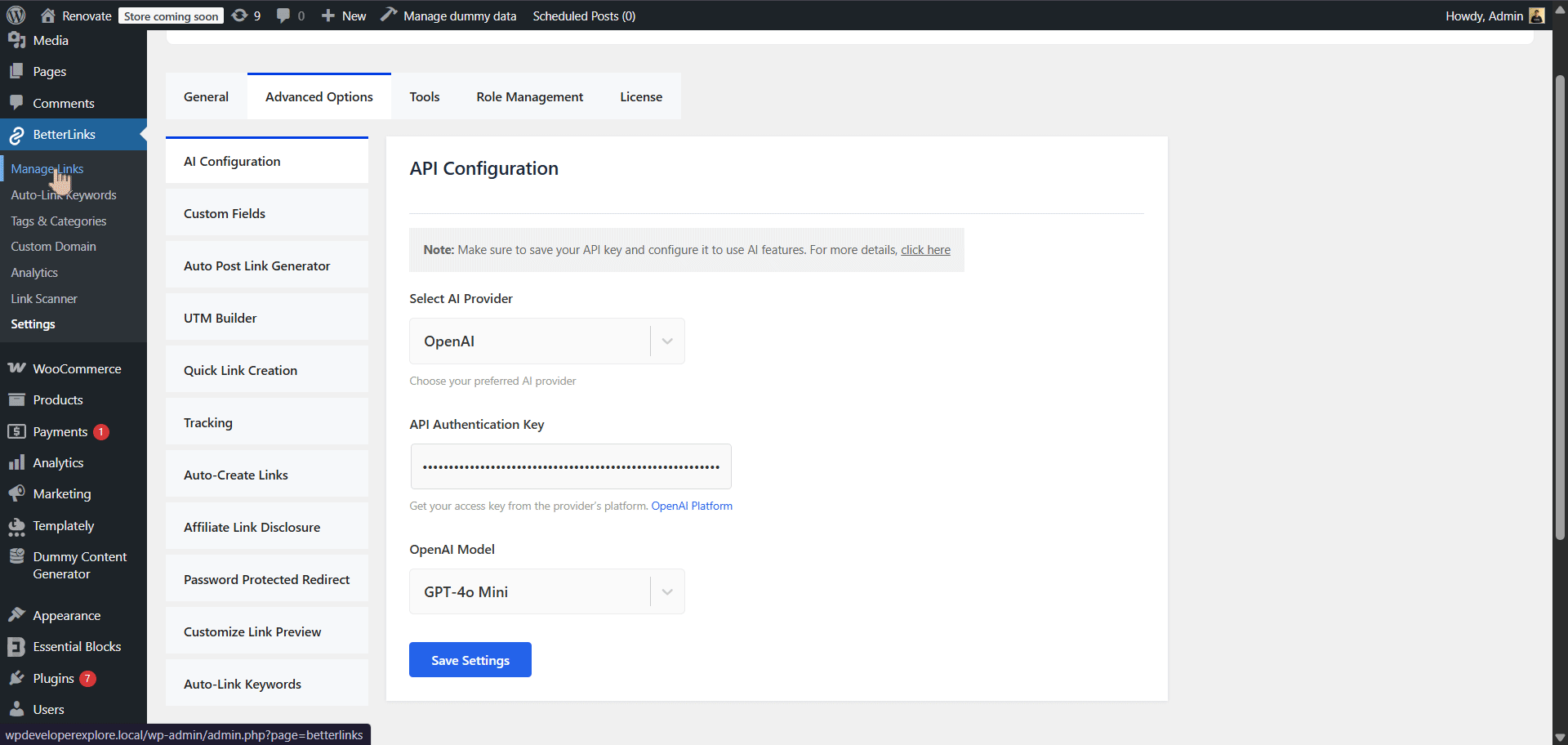Open WooCommerce via its sidebar icon
Image resolution: width=1568 pixels, height=745 pixels.
[x=17, y=368]
